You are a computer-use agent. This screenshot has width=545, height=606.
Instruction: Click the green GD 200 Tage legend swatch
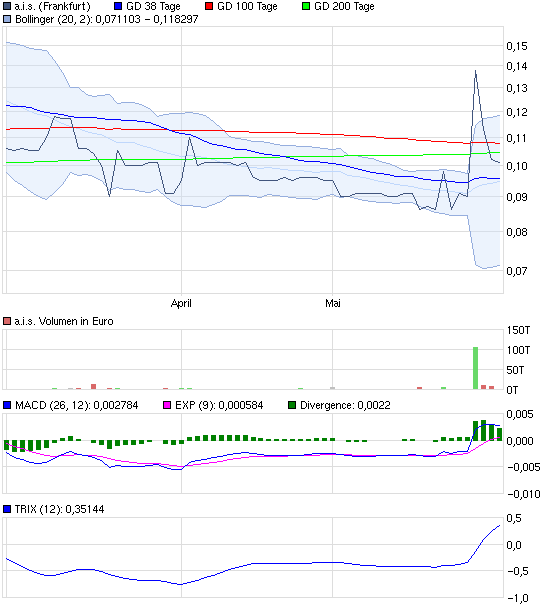306,7
